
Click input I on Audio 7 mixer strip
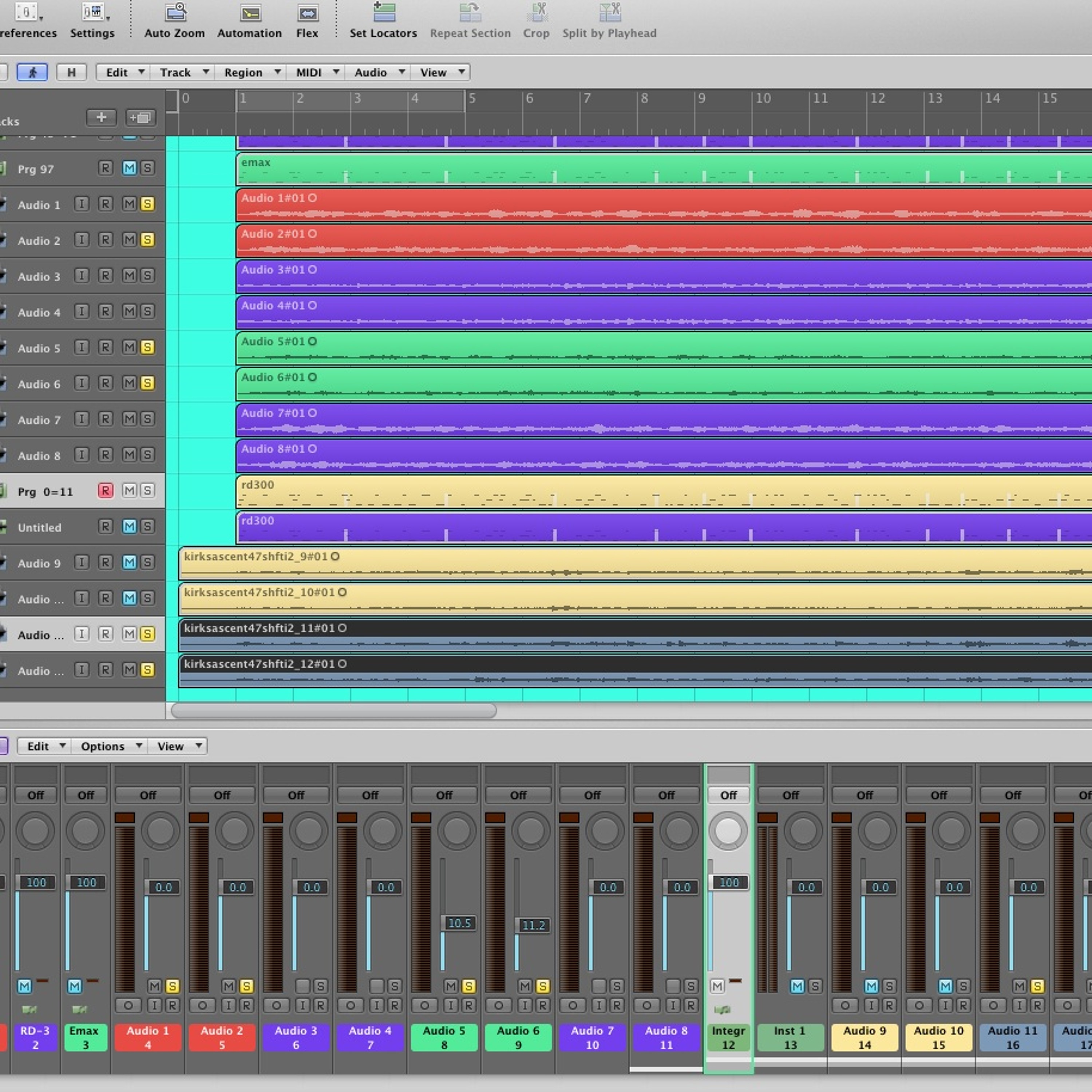click(599, 1005)
